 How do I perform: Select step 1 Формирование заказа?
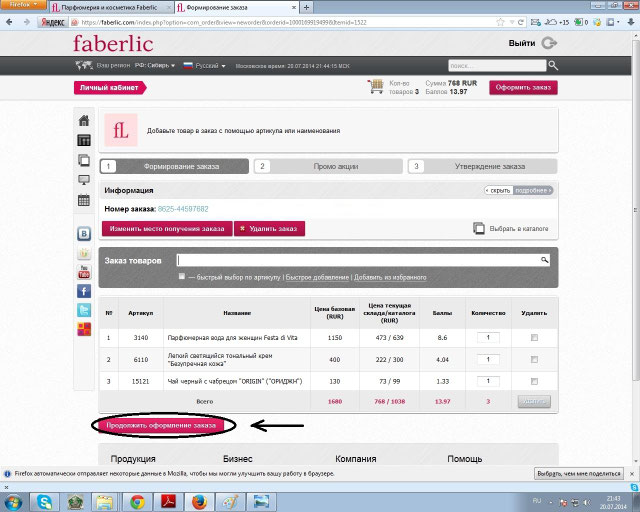[x=174, y=167]
